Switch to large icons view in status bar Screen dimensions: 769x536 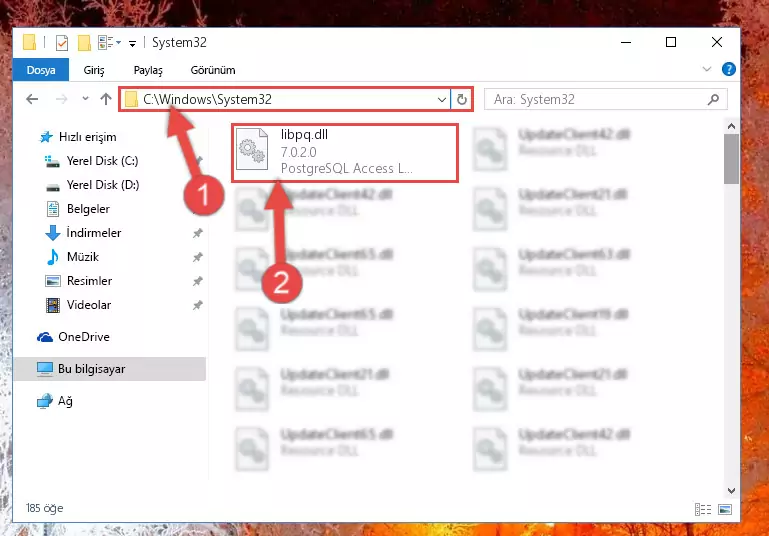pyautogui.click(x=725, y=510)
